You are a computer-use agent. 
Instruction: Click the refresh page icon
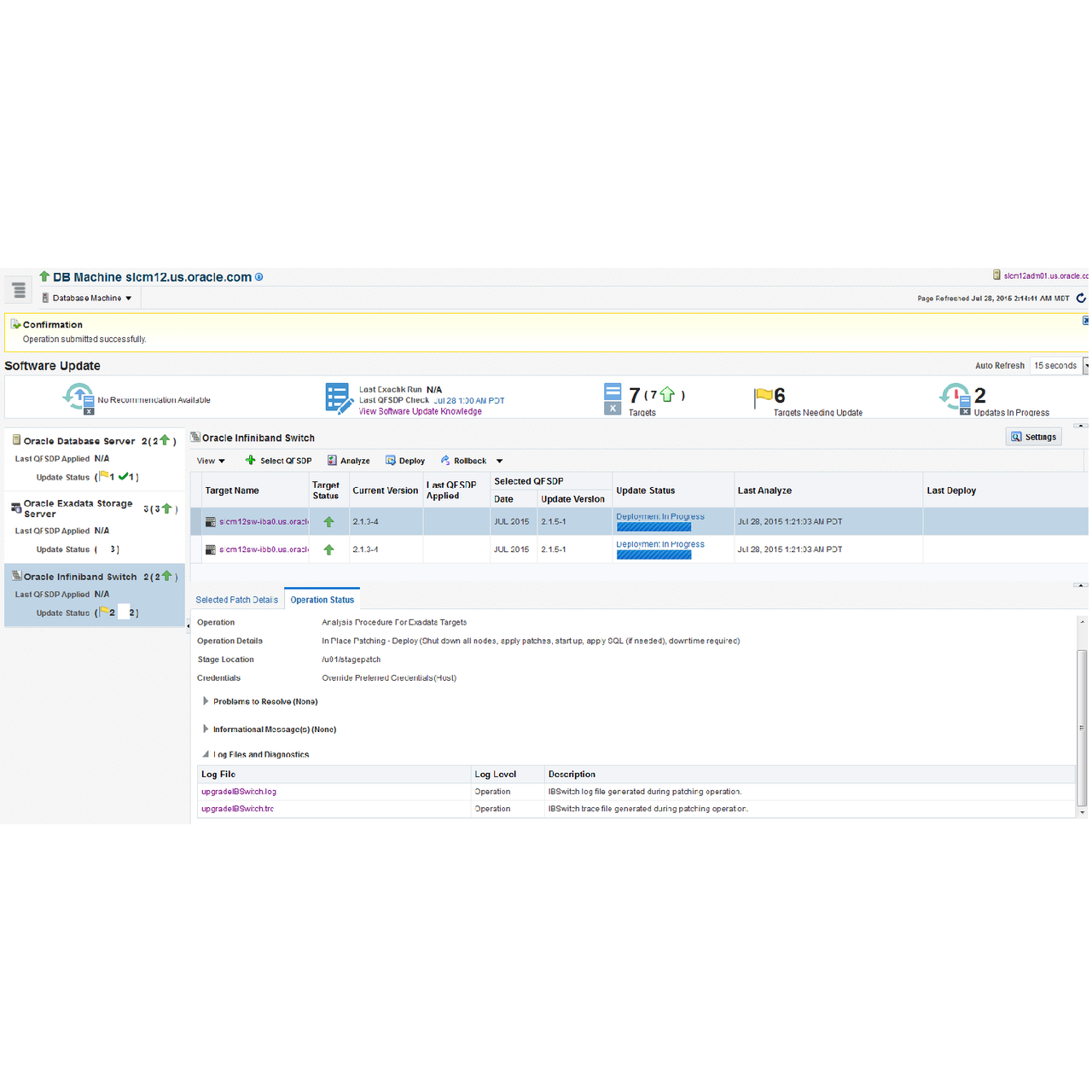[x=1081, y=298]
